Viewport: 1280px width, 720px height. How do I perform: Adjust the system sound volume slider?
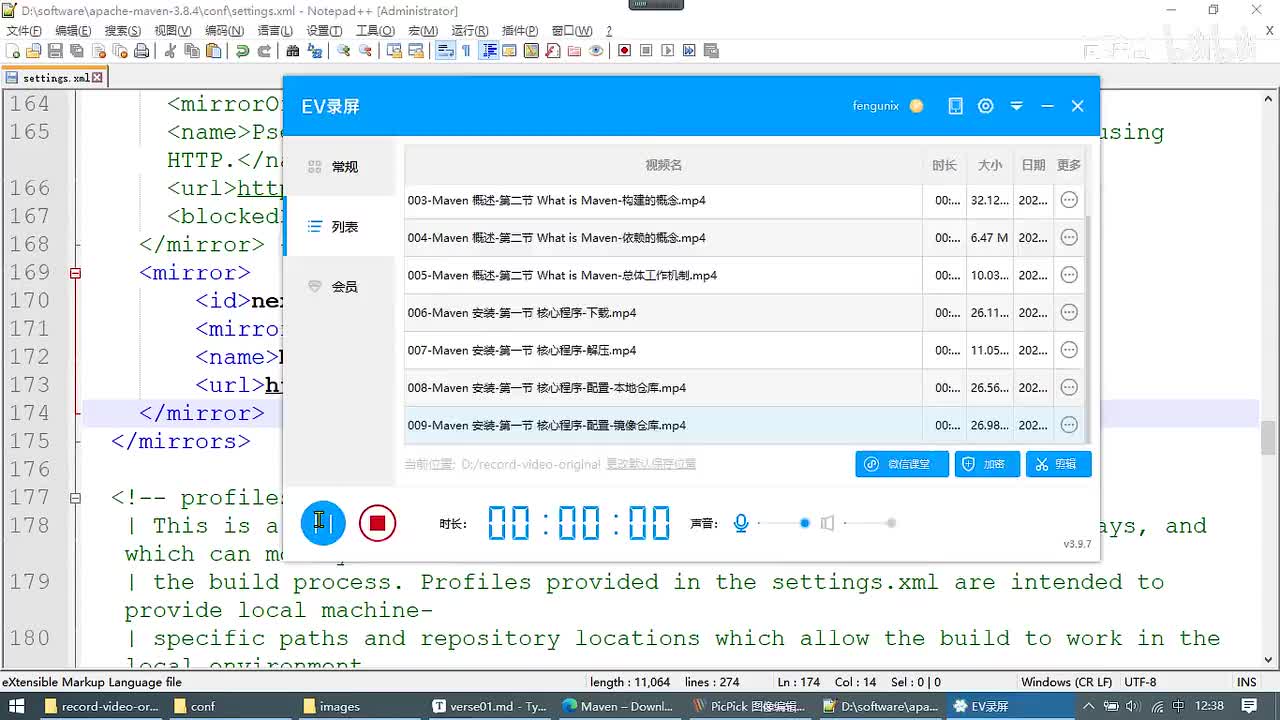point(870,523)
